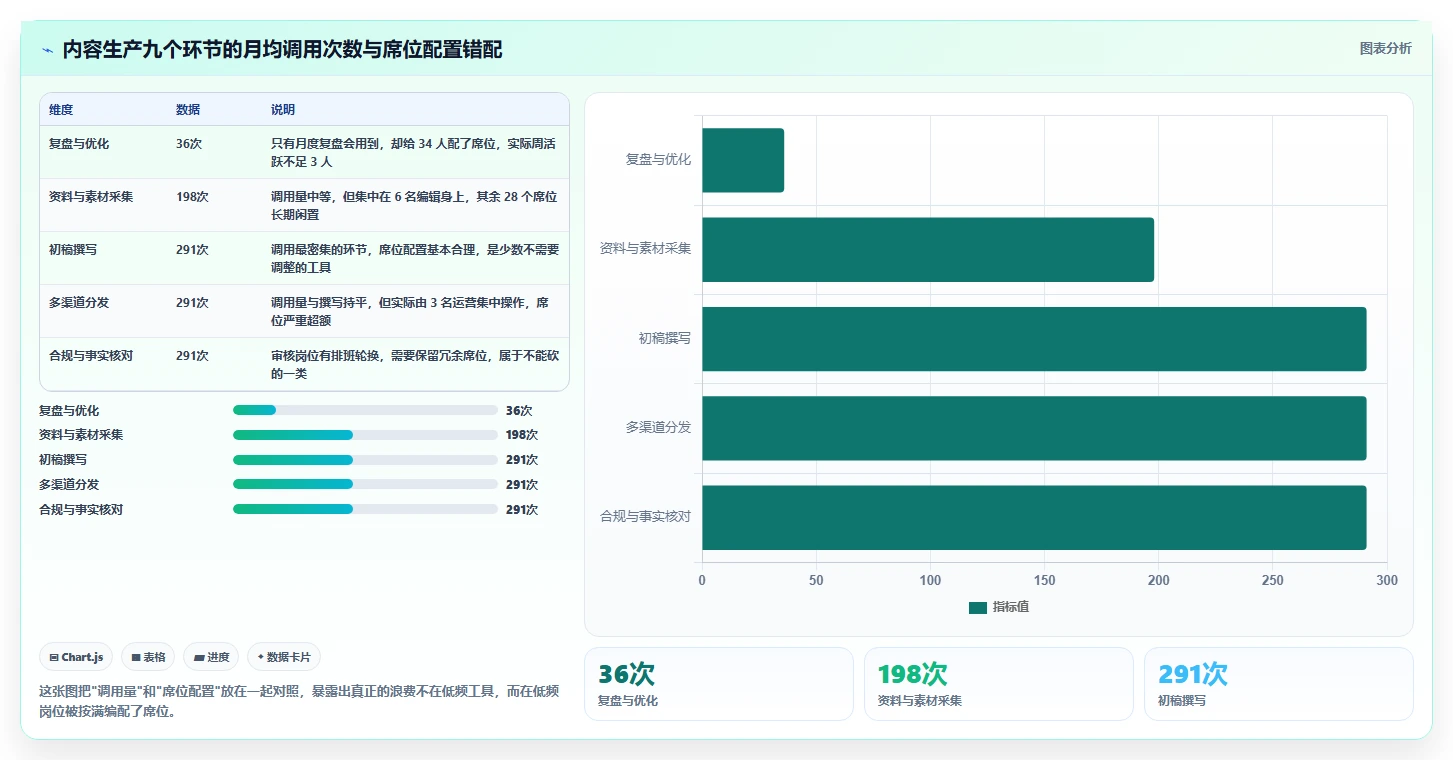Click the 291次 初稿撰写 data card
Screen dimensions: 1453x760
[x=1279, y=684]
